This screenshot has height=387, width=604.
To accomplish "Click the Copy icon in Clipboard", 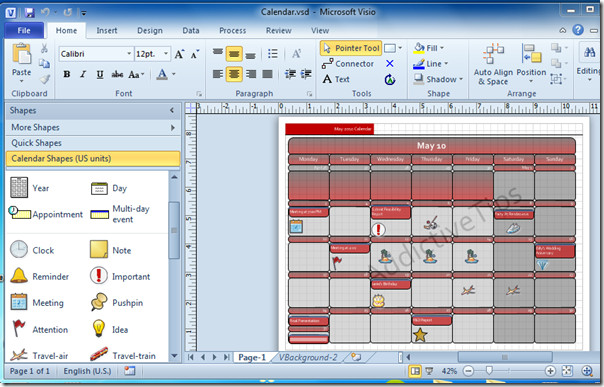I will tap(44, 63).
